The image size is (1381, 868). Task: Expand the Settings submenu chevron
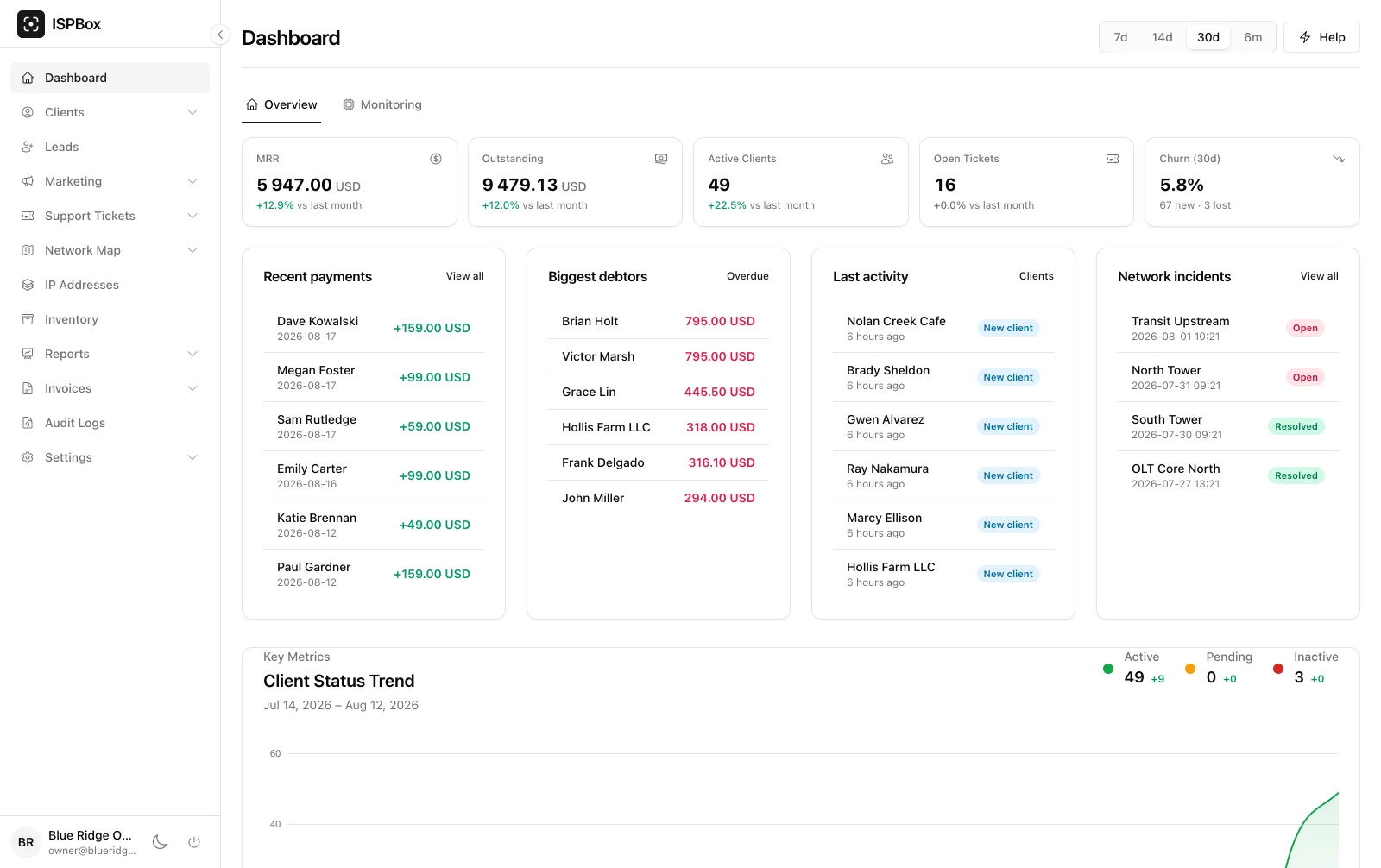click(x=192, y=457)
